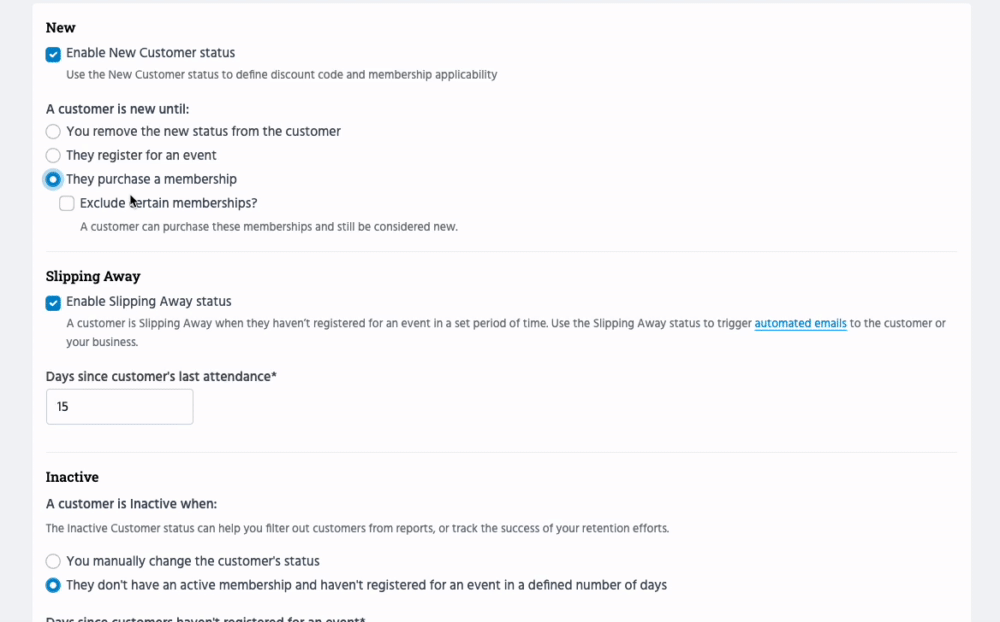Click the New Customer status discount code description
Image resolution: width=1000 pixels, height=622 pixels.
click(x=281, y=75)
